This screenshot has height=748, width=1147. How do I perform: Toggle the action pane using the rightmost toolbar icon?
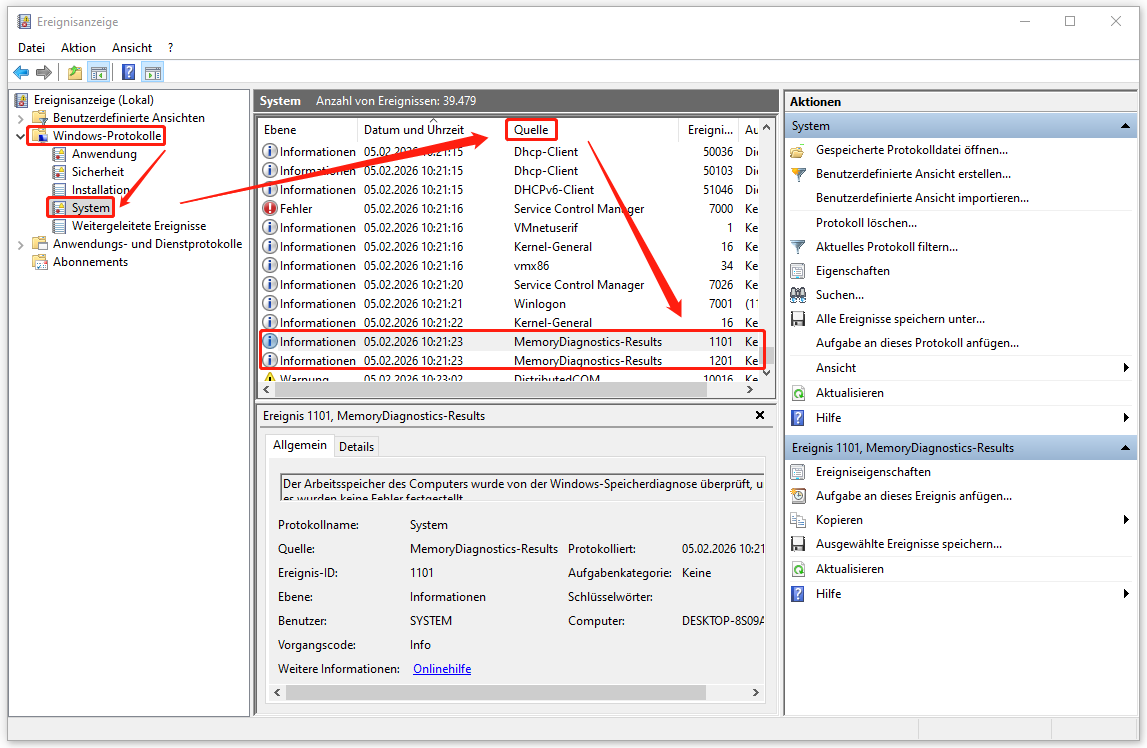click(152, 72)
